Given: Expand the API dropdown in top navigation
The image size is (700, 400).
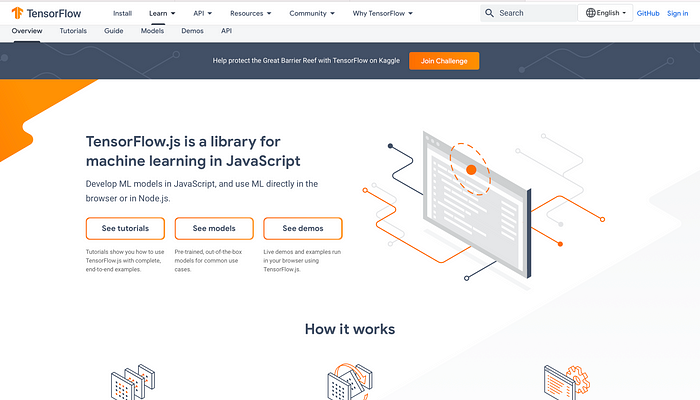Looking at the screenshot, I should pos(203,13).
